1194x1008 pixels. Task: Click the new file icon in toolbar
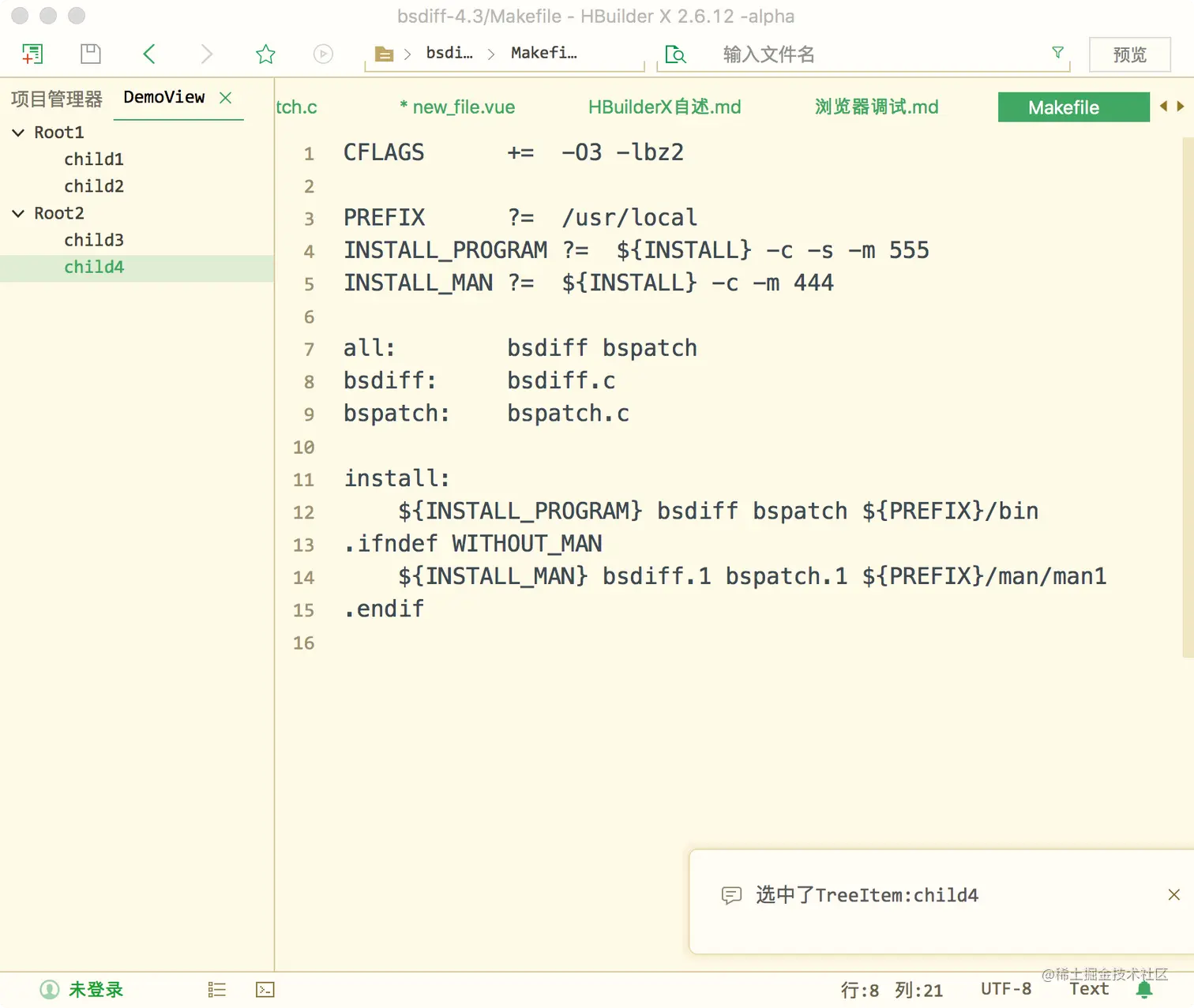point(32,54)
